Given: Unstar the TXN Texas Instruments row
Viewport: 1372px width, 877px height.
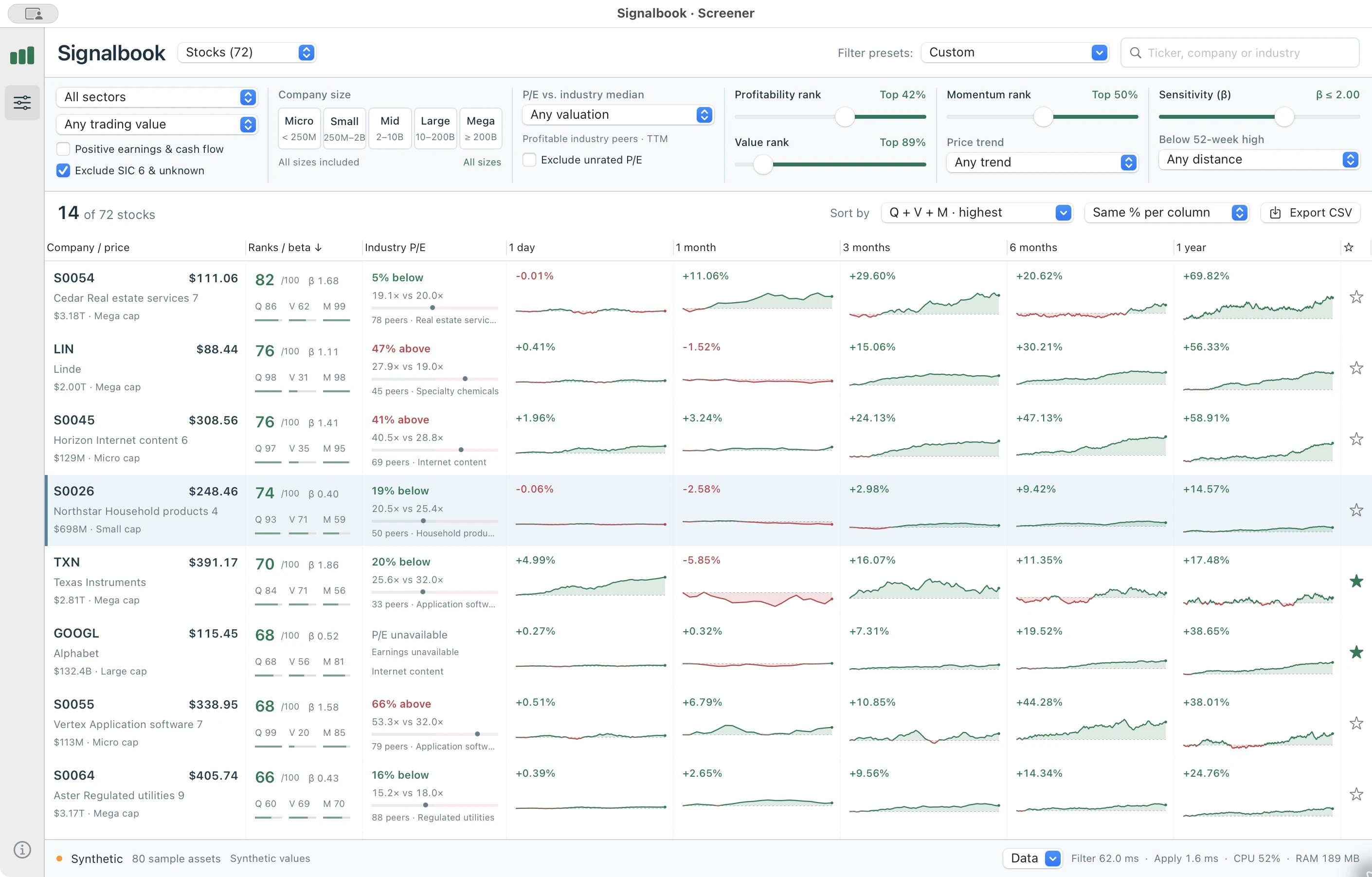Looking at the screenshot, I should (x=1356, y=581).
